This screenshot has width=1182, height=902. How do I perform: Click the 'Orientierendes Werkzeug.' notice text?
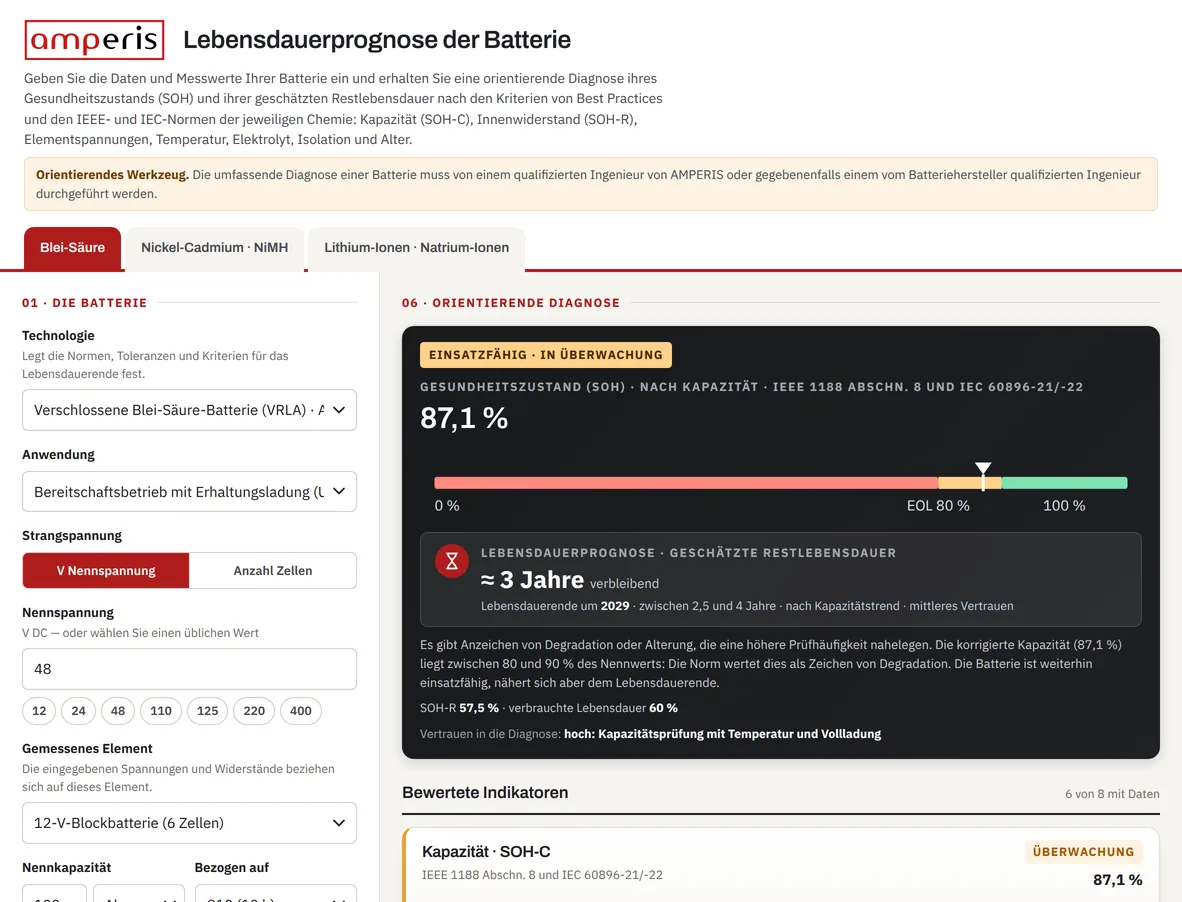[x=112, y=175]
